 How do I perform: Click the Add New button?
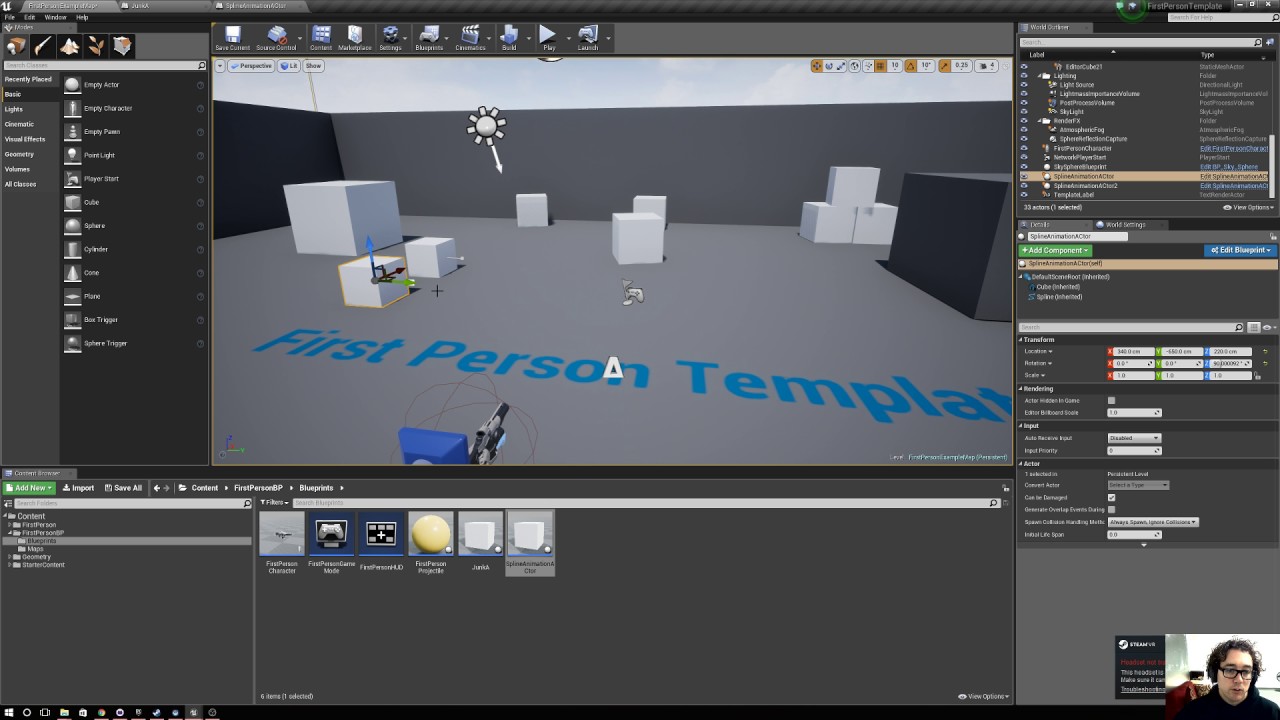[x=29, y=488]
